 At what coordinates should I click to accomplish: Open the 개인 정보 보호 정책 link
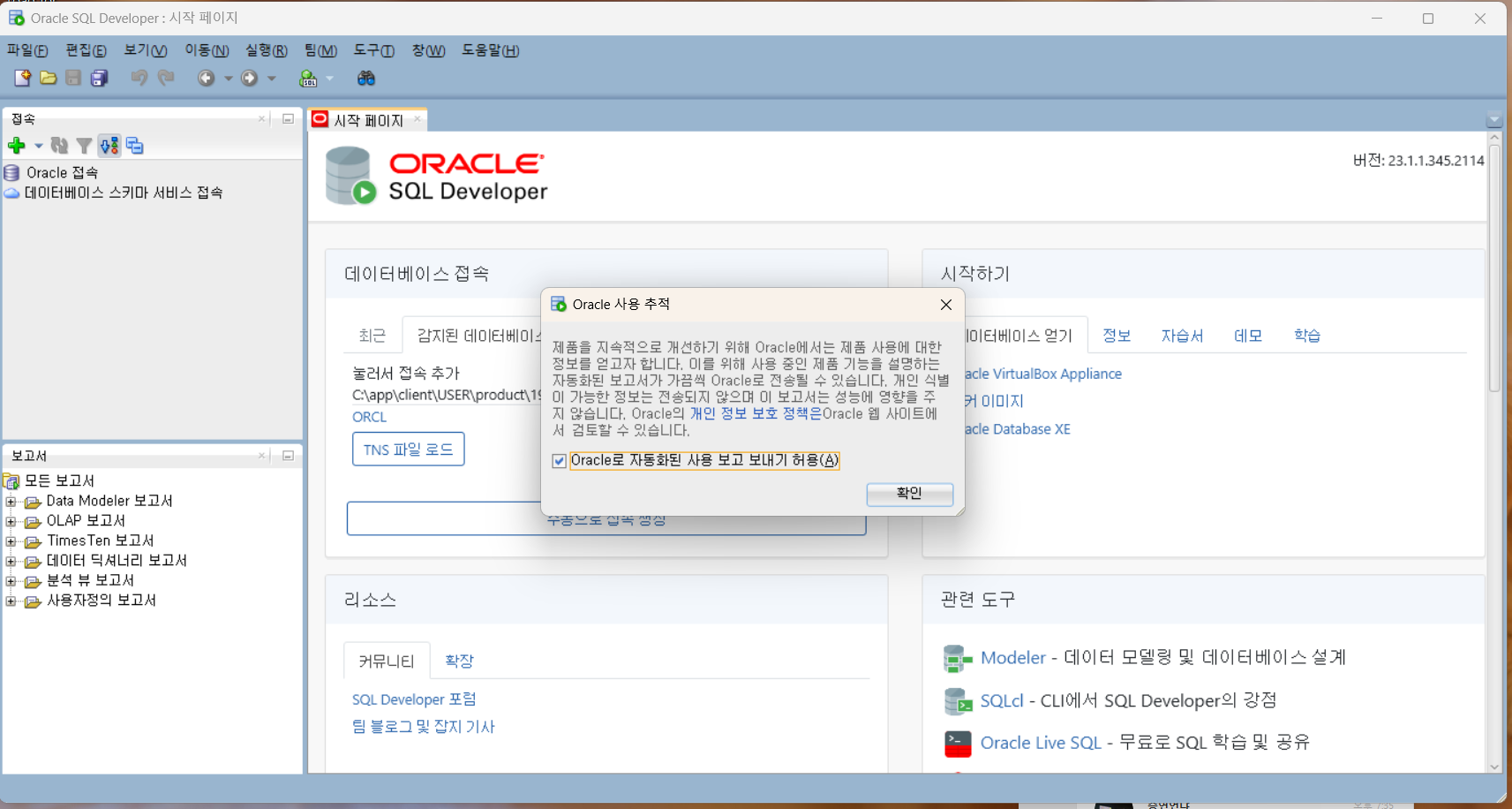click(x=756, y=413)
